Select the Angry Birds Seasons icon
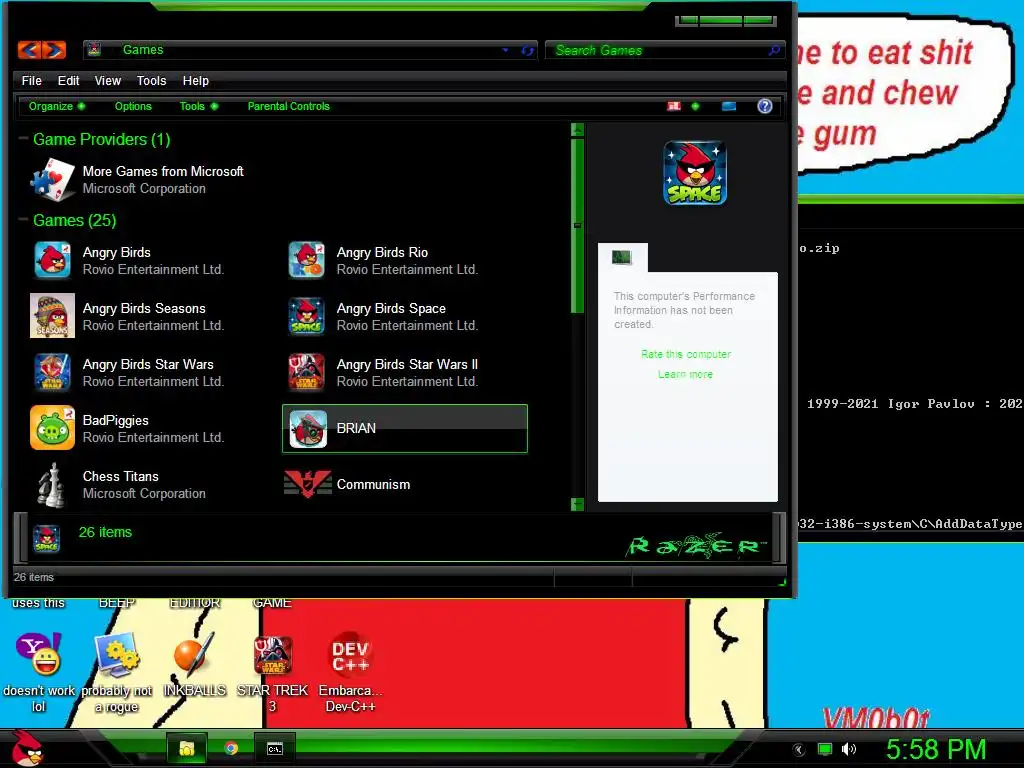The height and width of the screenshot is (768, 1024). (52, 316)
